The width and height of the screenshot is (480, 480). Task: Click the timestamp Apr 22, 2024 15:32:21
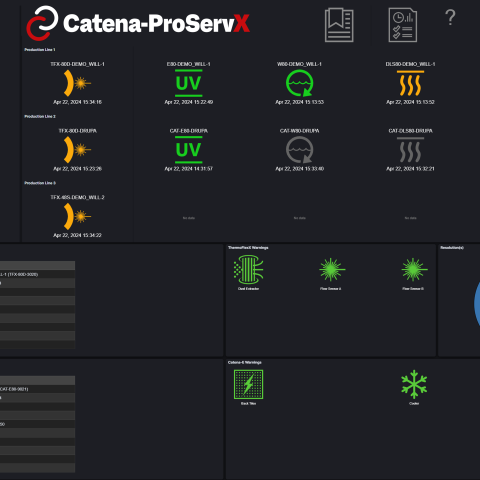click(410, 169)
